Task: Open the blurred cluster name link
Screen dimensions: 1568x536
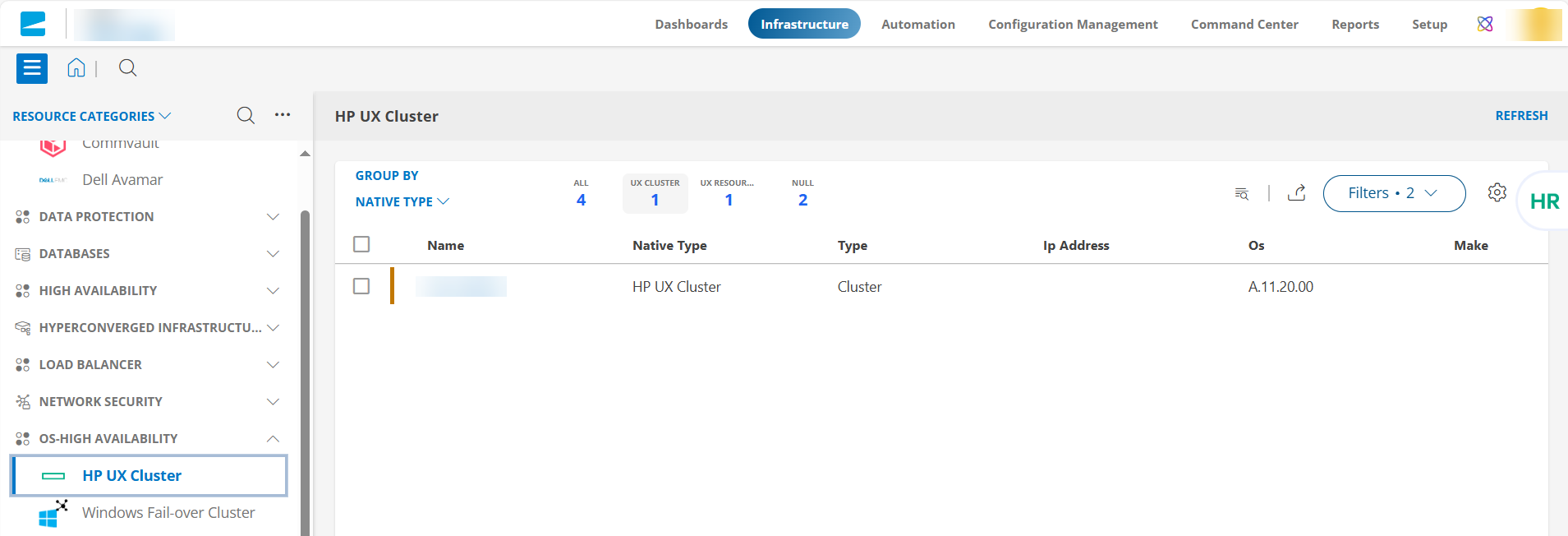Action: tap(461, 286)
